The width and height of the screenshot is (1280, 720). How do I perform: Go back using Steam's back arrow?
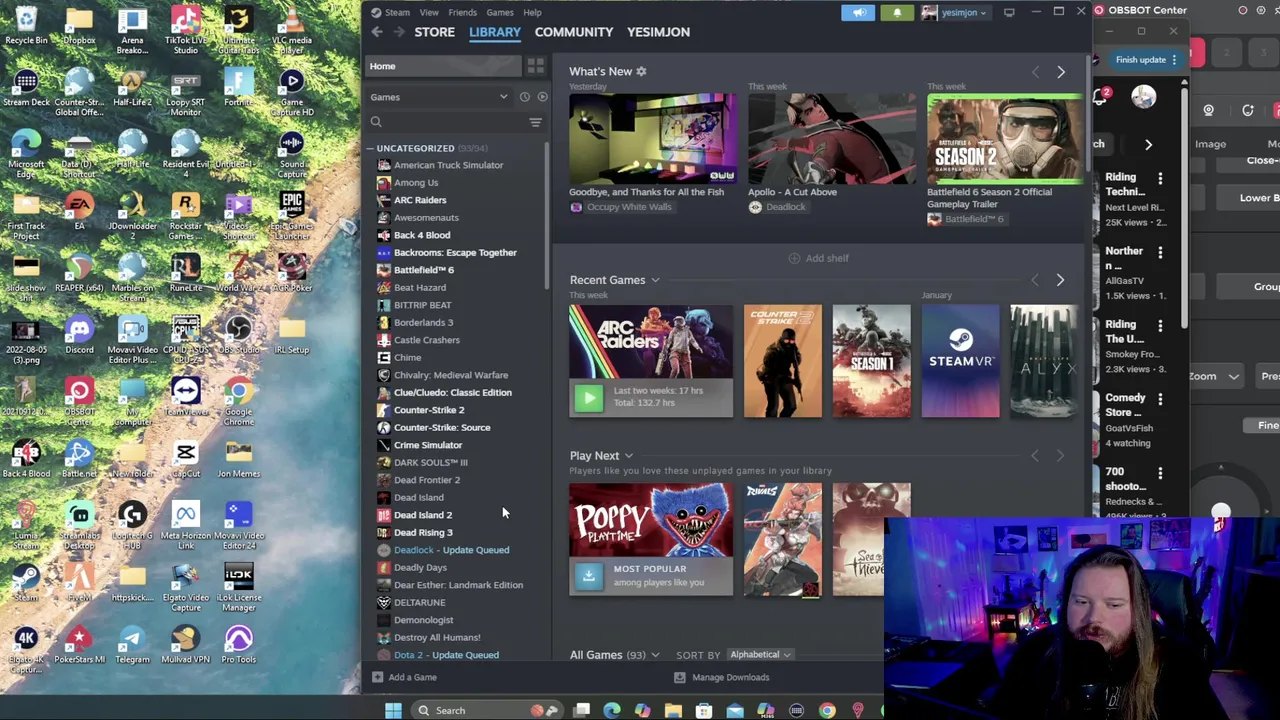click(x=376, y=32)
